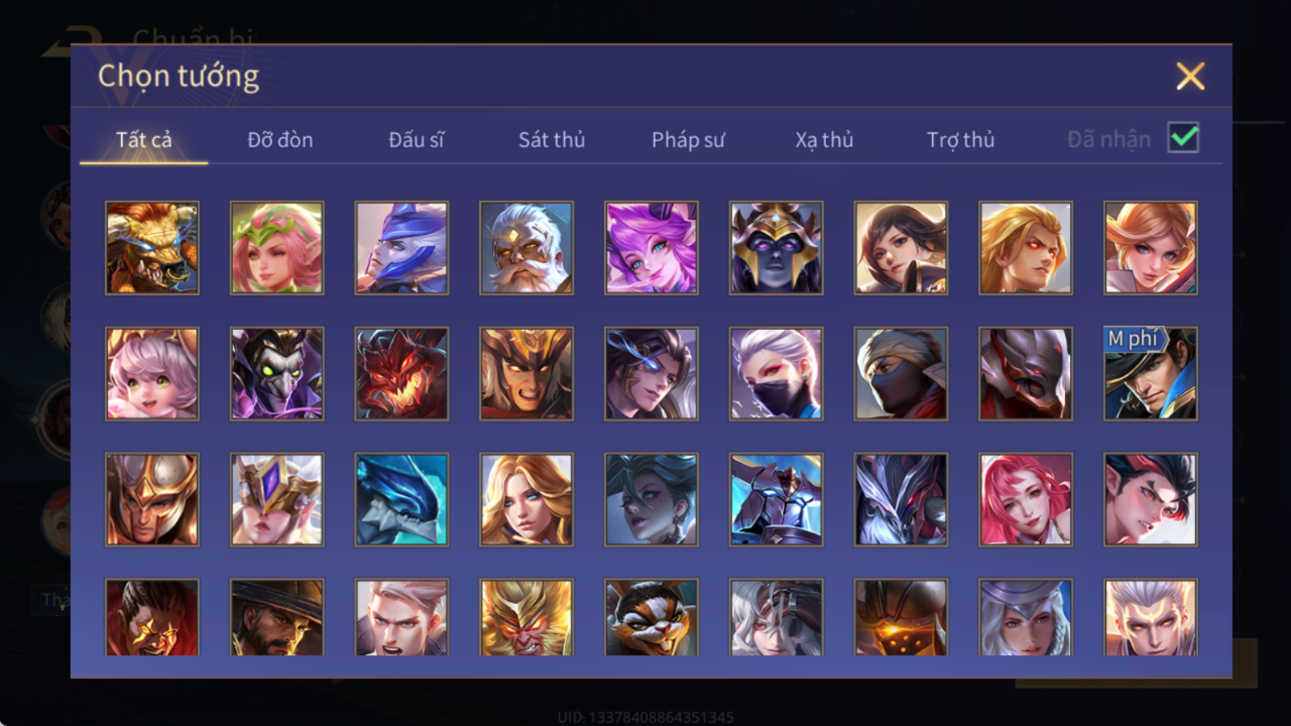Pick the green-eyed plague mask hero
The width and height of the screenshot is (1291, 726).
pyautogui.click(x=277, y=374)
